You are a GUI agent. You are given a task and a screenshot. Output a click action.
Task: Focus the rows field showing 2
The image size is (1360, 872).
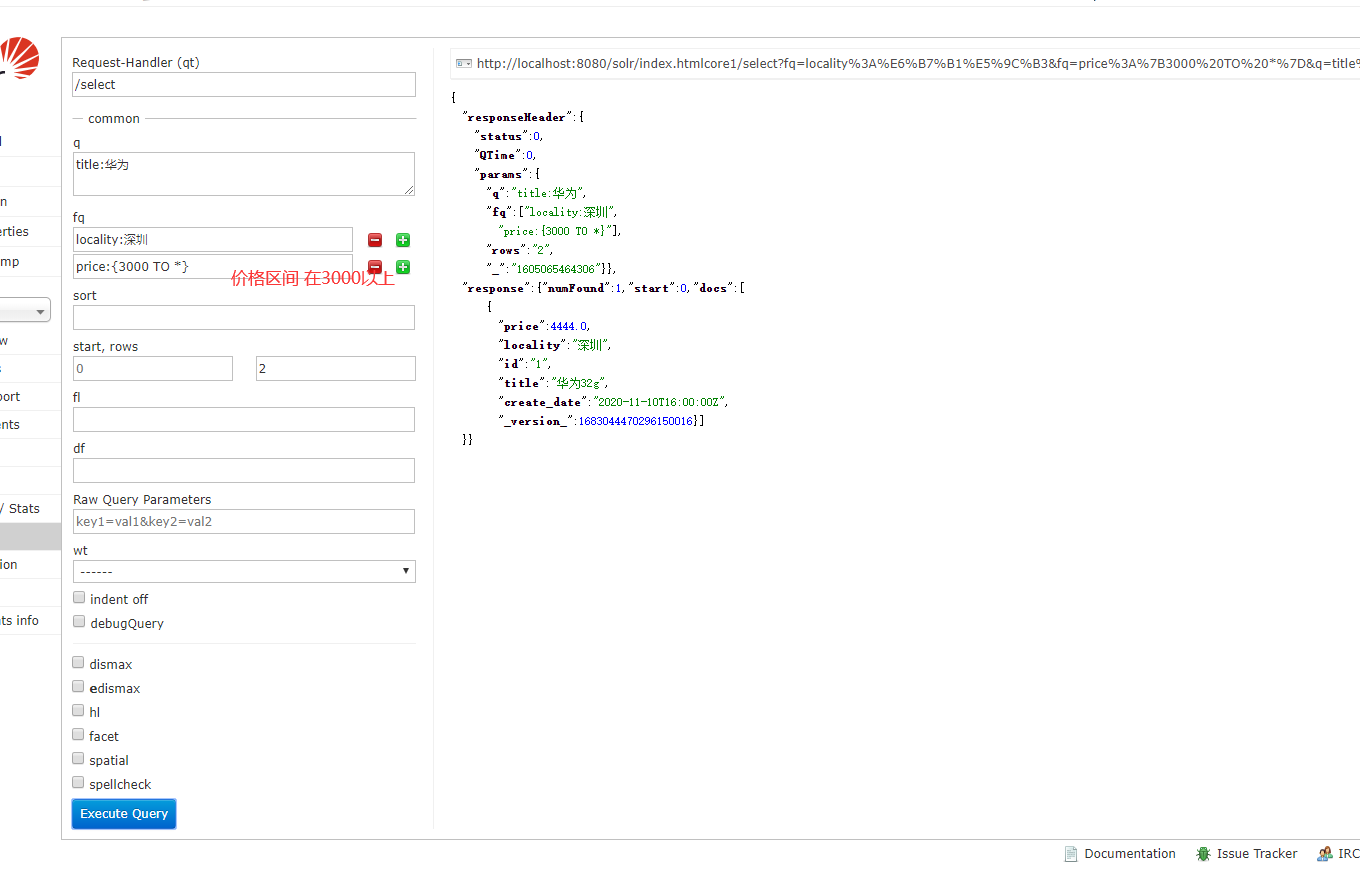click(x=336, y=369)
